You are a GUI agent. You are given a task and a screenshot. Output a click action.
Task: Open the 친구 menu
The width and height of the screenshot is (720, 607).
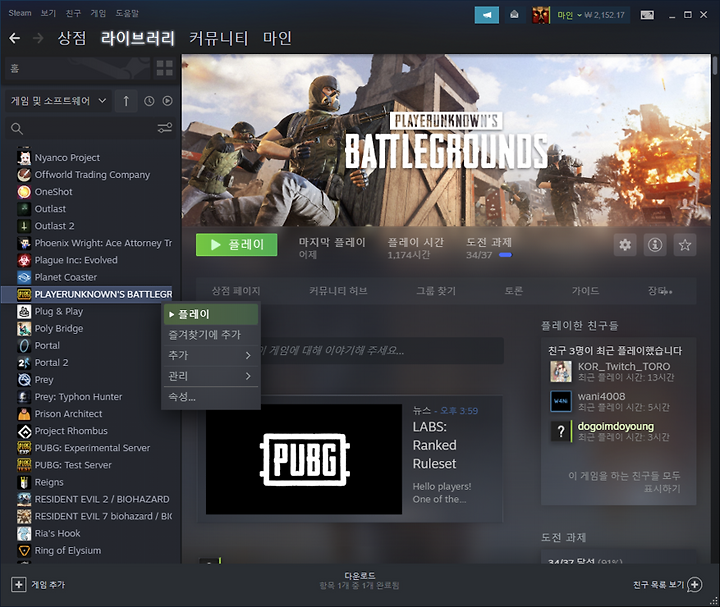click(73, 13)
